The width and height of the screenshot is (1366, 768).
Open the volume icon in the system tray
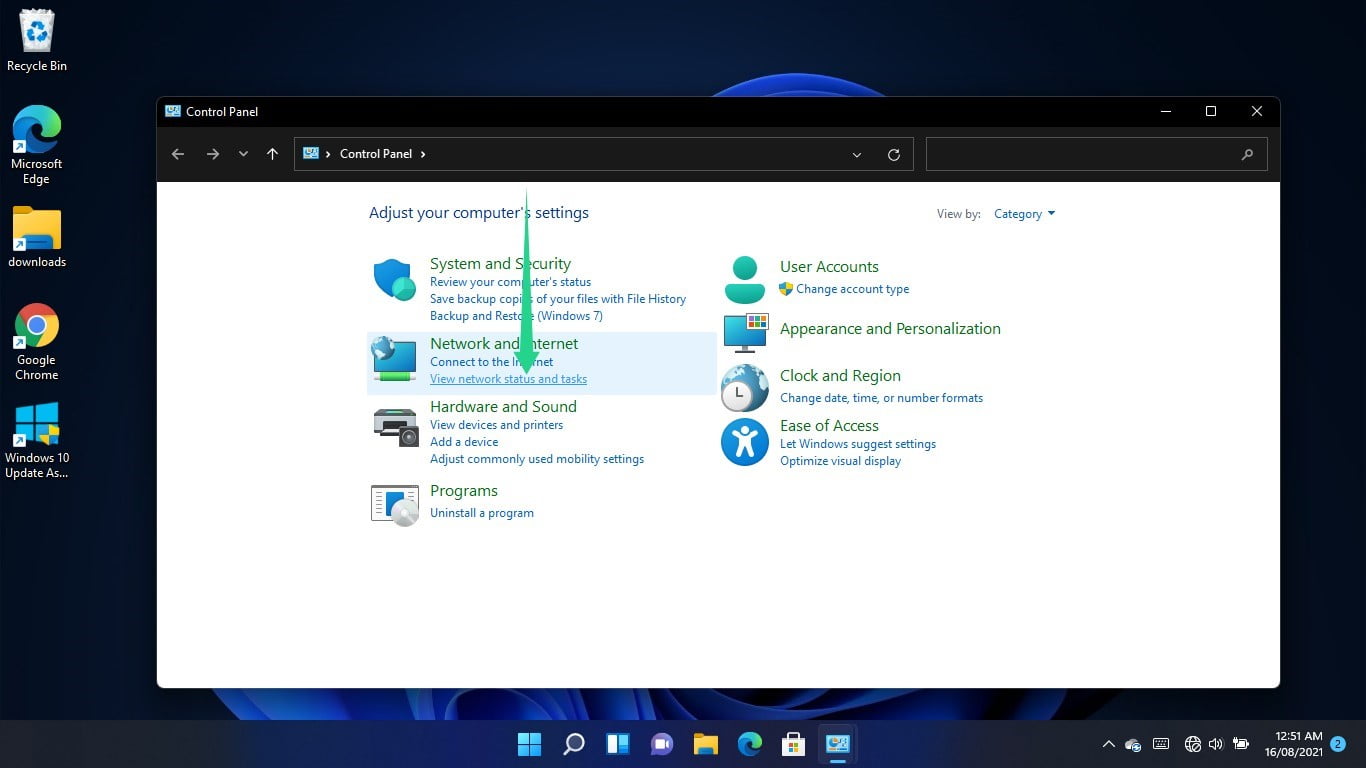(x=1214, y=744)
